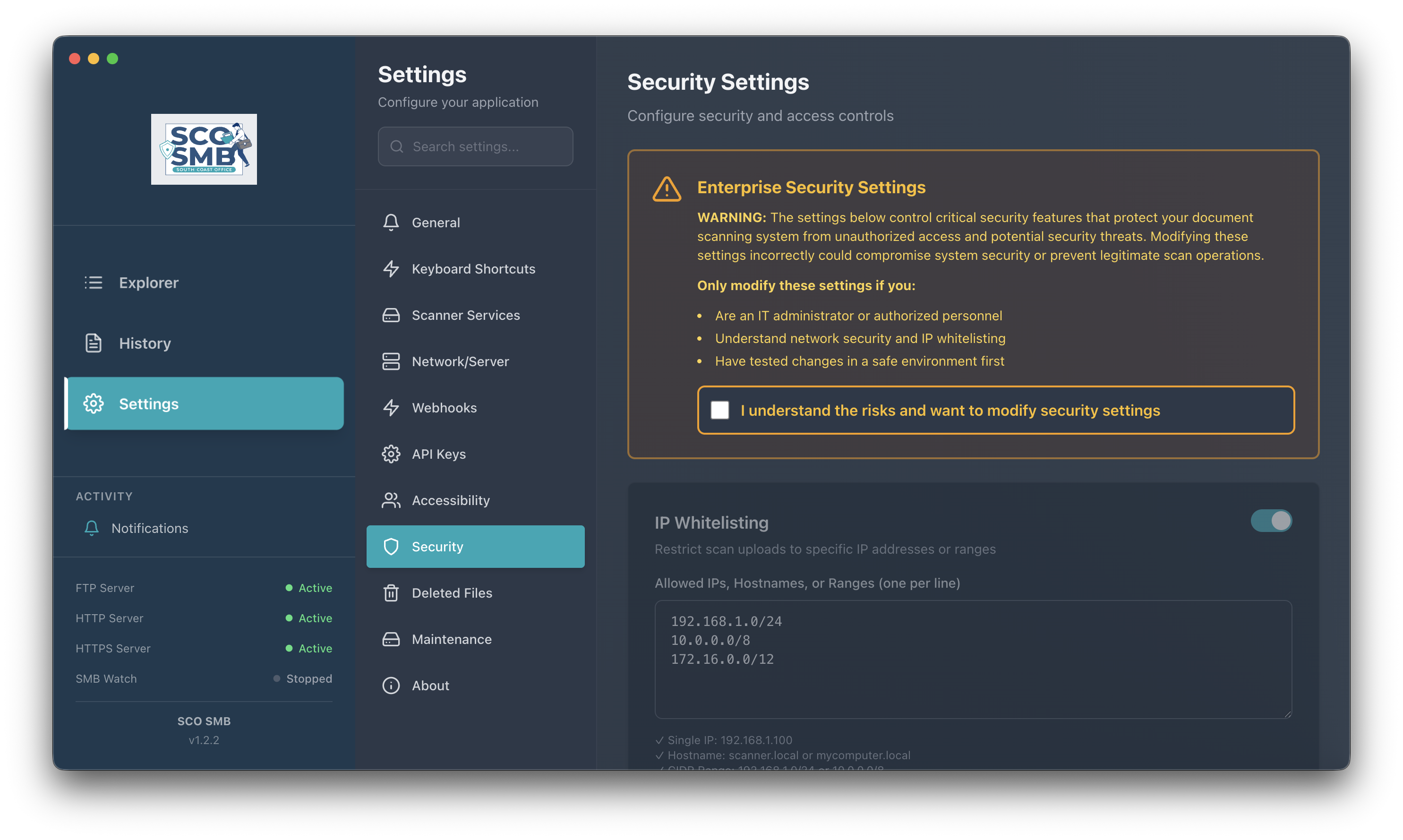Image resolution: width=1403 pixels, height=840 pixels.
Task: Go to General settings
Action: coord(475,223)
